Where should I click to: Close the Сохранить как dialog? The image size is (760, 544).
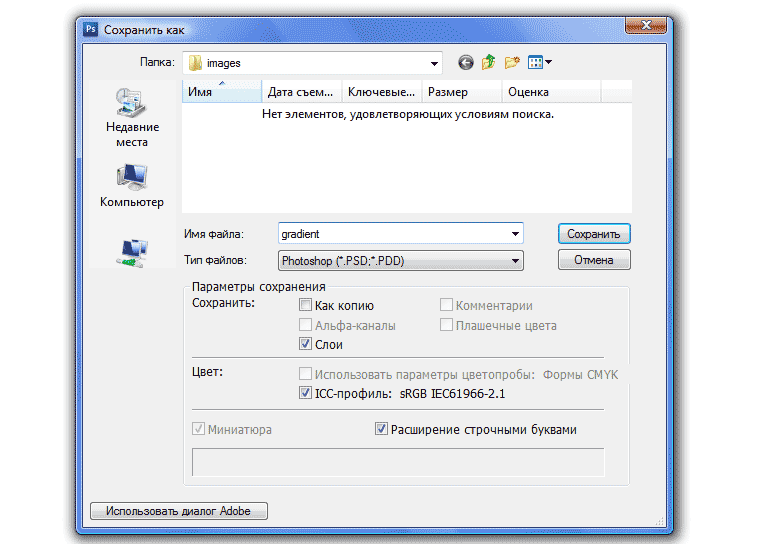click(646, 25)
